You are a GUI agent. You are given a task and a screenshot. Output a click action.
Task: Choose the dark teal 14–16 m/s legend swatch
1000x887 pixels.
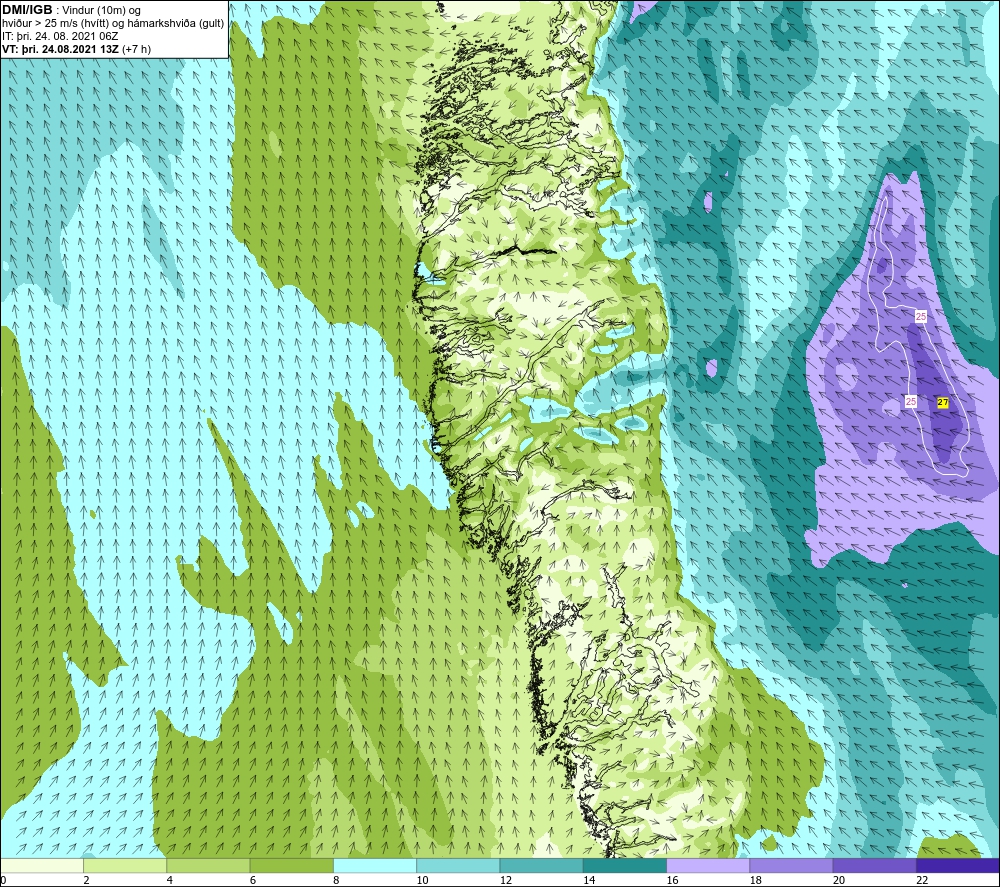click(625, 865)
